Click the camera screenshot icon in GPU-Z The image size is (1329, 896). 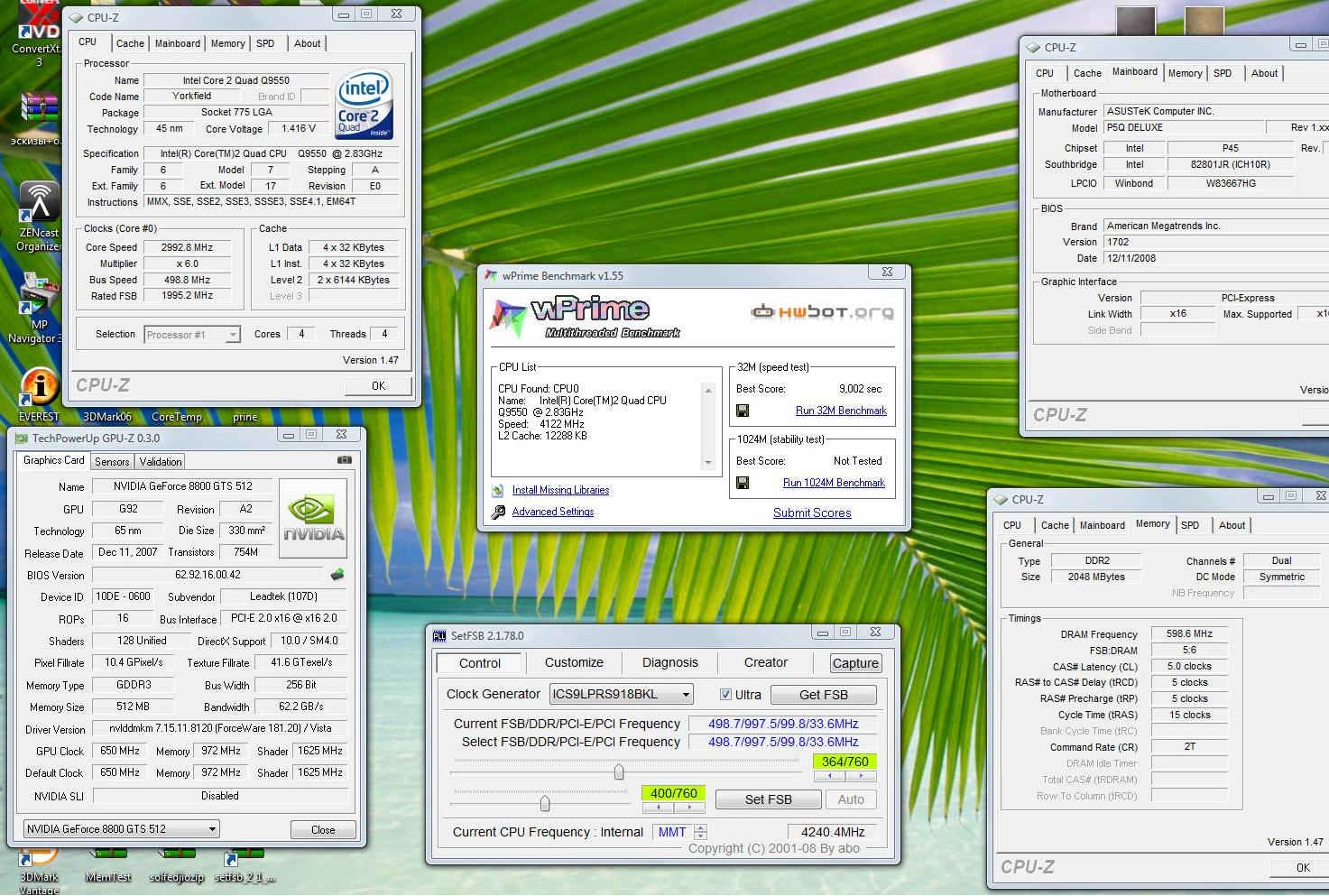point(344,460)
